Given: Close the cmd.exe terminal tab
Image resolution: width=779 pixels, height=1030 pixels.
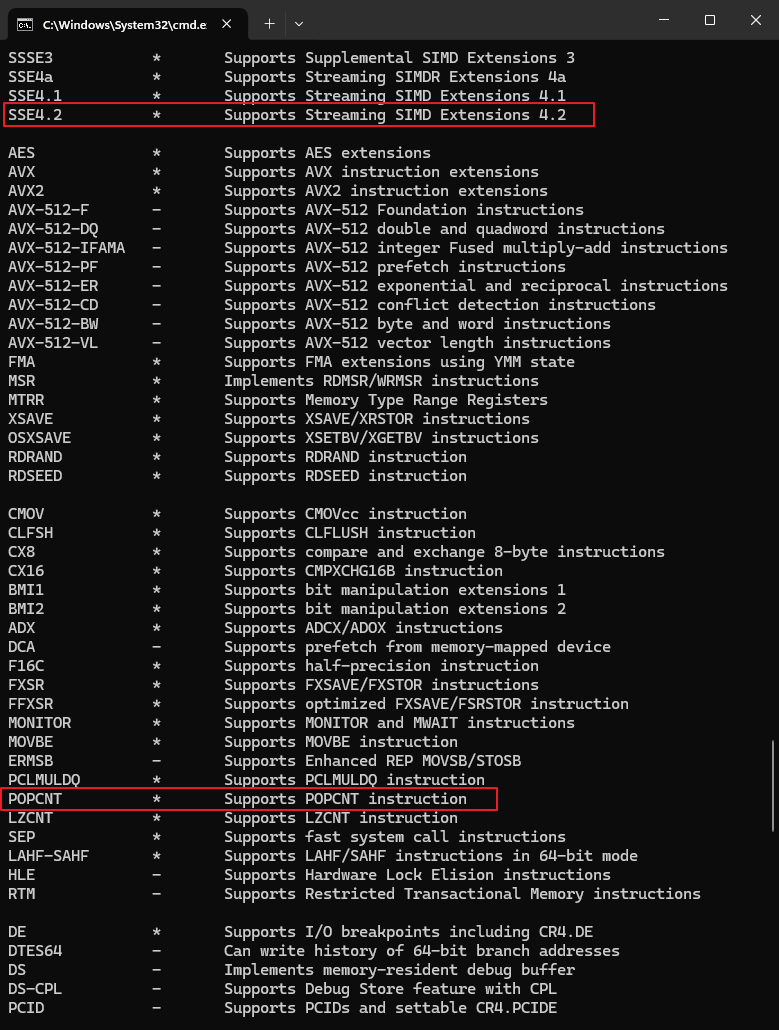Looking at the screenshot, I should pyautogui.click(x=227, y=24).
